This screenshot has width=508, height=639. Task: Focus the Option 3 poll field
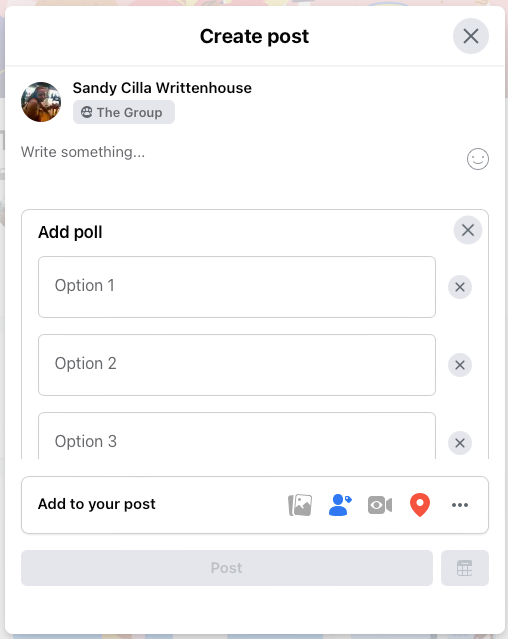click(237, 436)
